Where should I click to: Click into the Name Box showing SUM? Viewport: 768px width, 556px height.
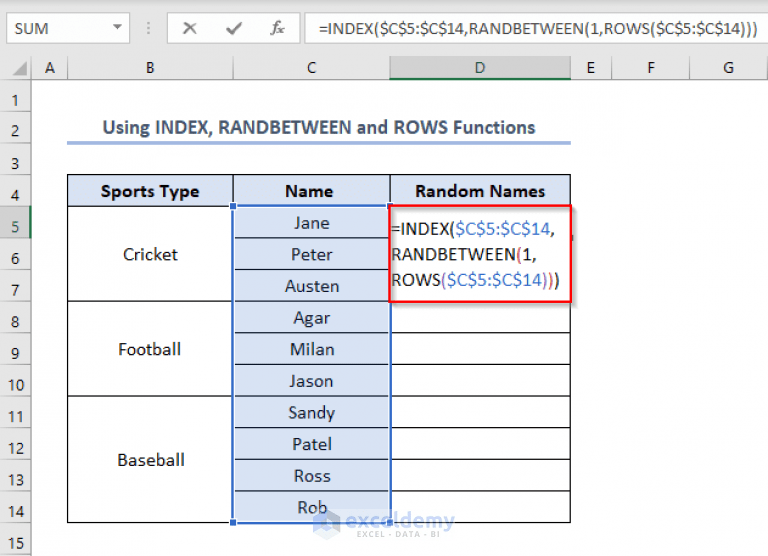(x=59, y=28)
